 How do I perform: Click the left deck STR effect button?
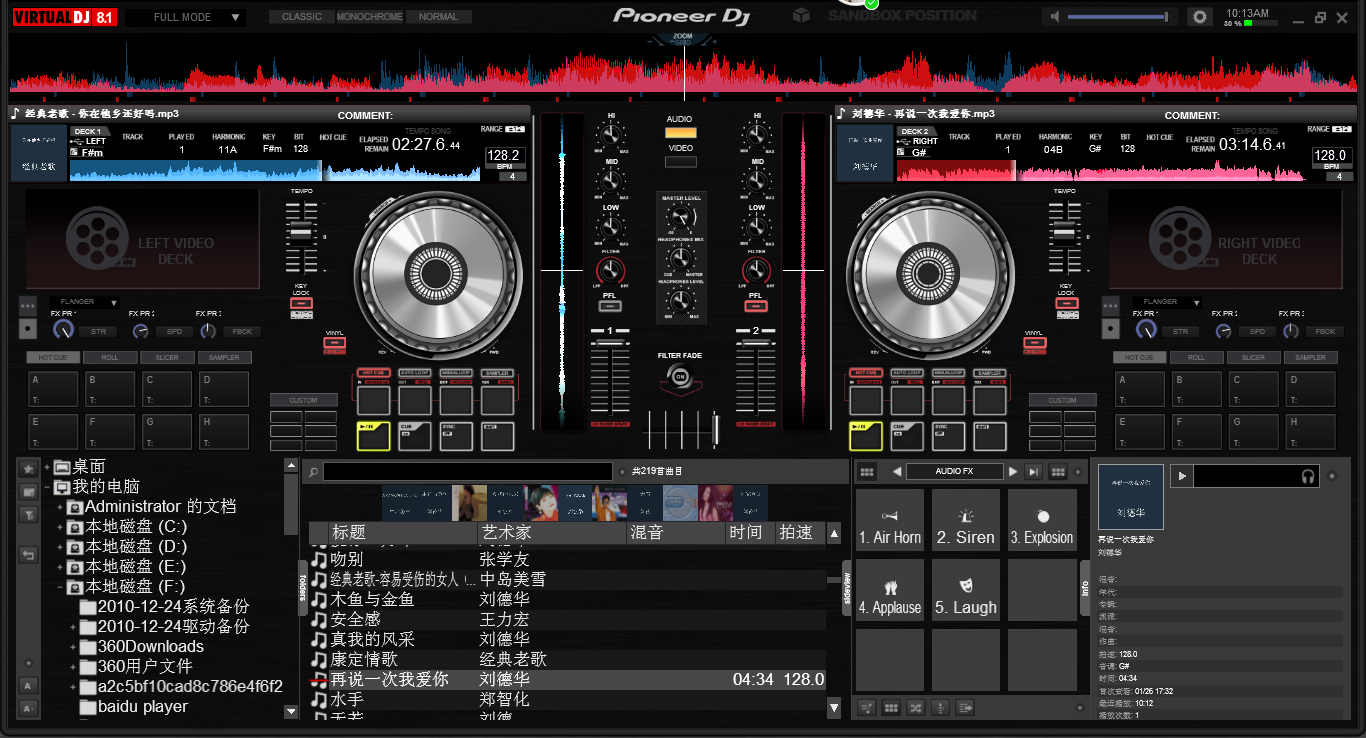point(98,331)
